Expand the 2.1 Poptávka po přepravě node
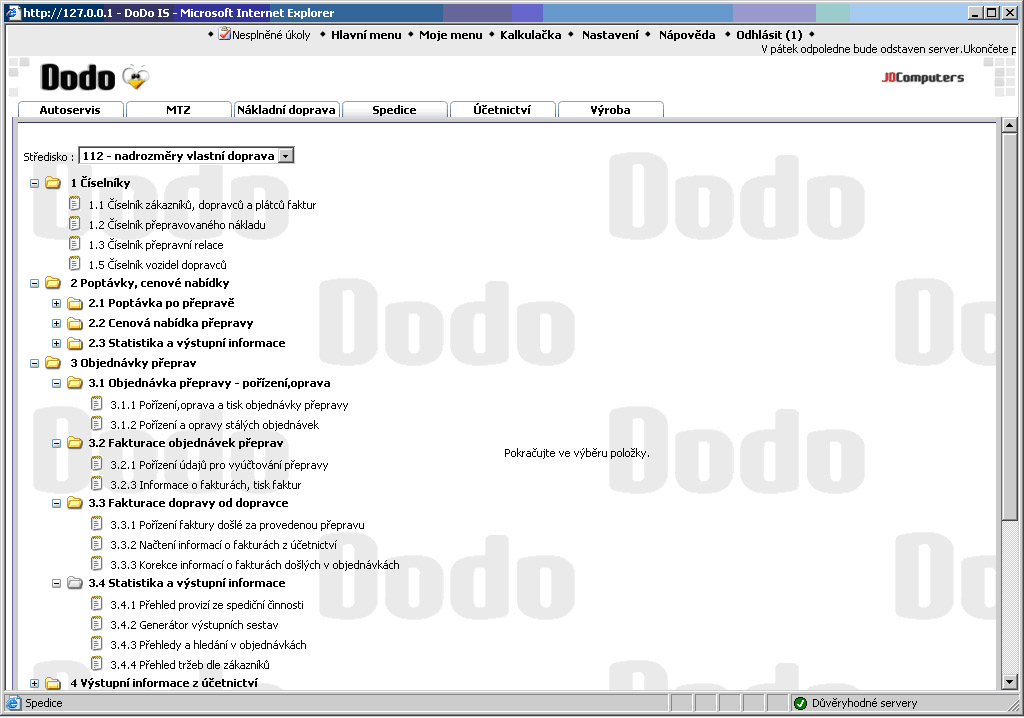Viewport: 1024px width, 718px height. 56,304
